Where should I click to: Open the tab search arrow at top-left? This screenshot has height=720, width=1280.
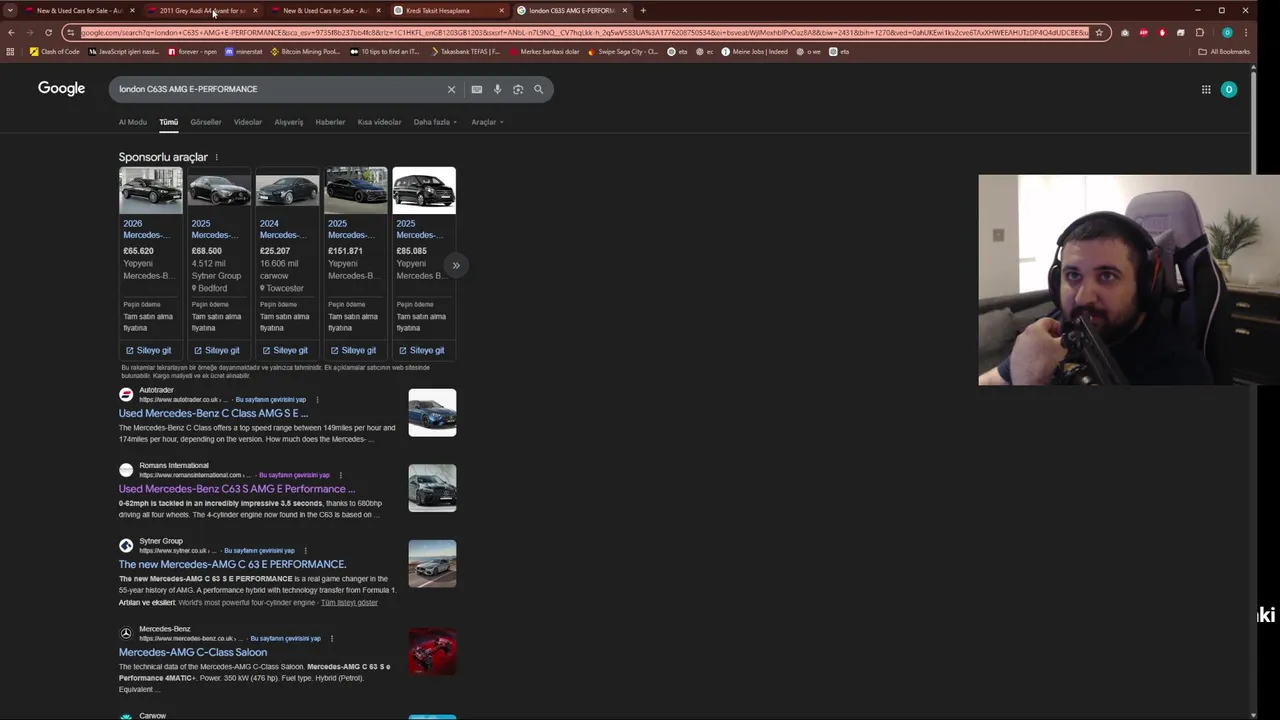pyautogui.click(x=10, y=10)
